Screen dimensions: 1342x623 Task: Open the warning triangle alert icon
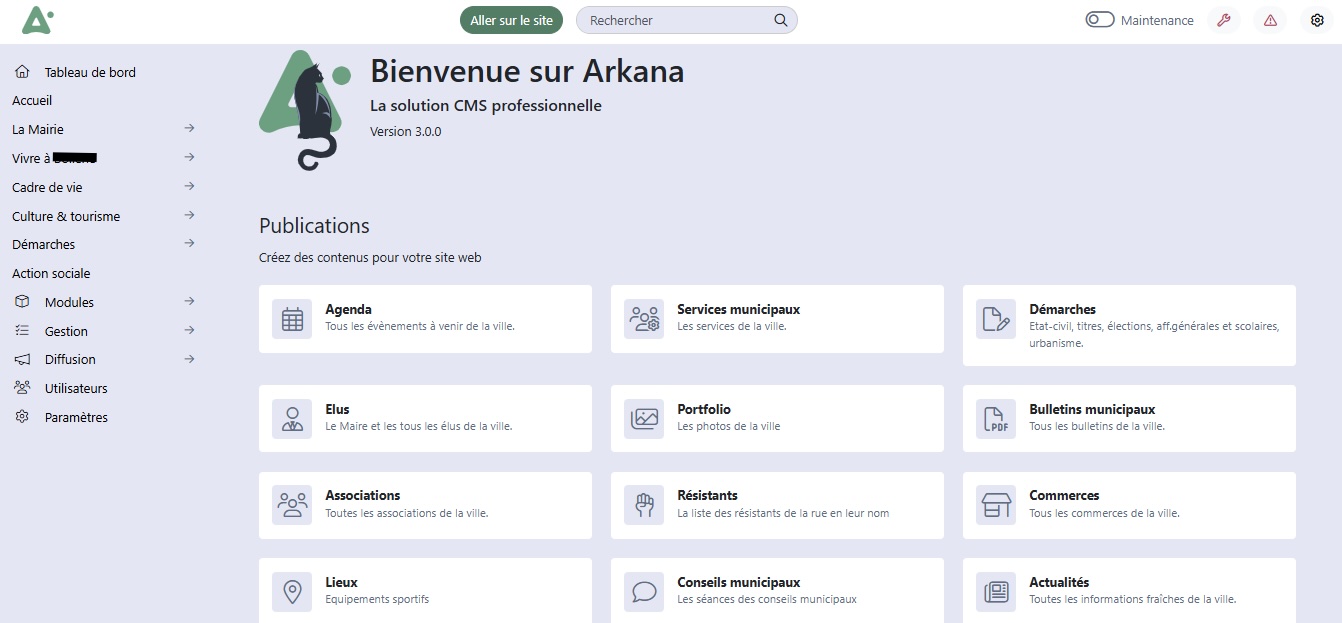click(1270, 20)
